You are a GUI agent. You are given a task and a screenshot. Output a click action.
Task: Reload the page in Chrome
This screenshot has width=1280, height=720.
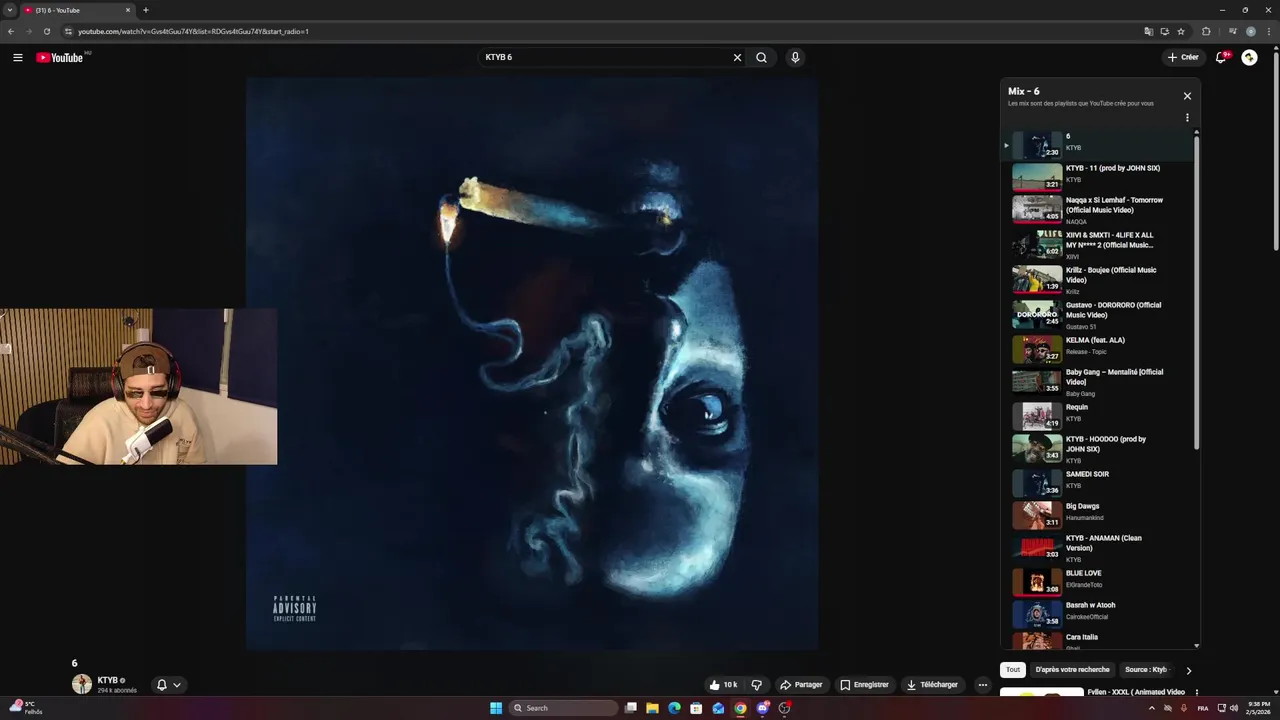(46, 31)
